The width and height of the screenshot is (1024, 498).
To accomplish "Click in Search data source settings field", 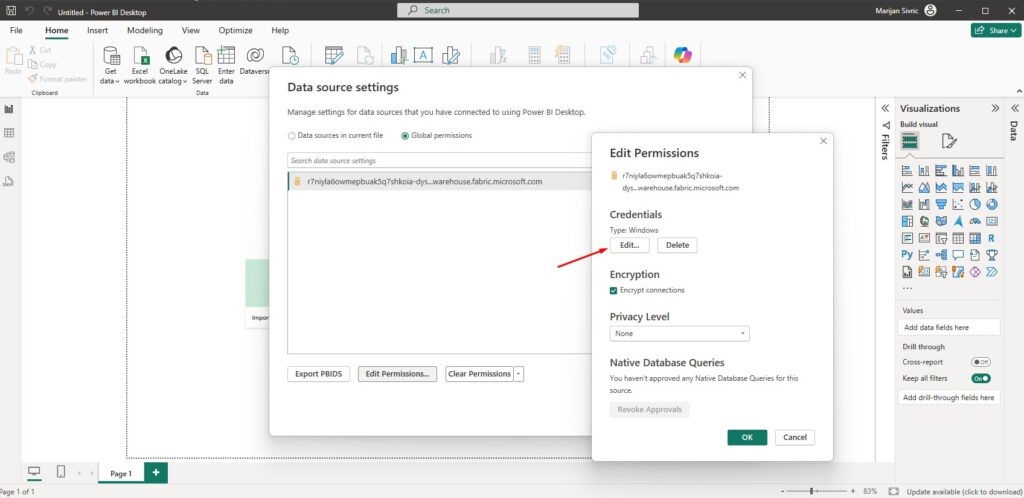I will click(x=440, y=161).
